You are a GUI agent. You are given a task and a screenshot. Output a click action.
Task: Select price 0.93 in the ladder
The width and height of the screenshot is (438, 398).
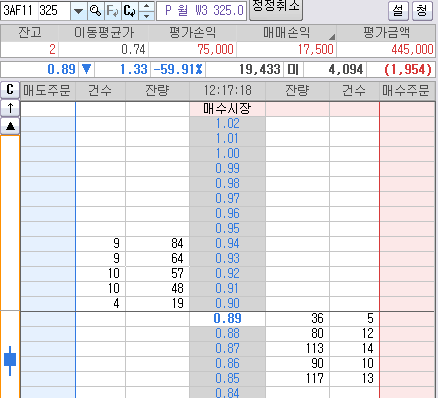(227, 259)
